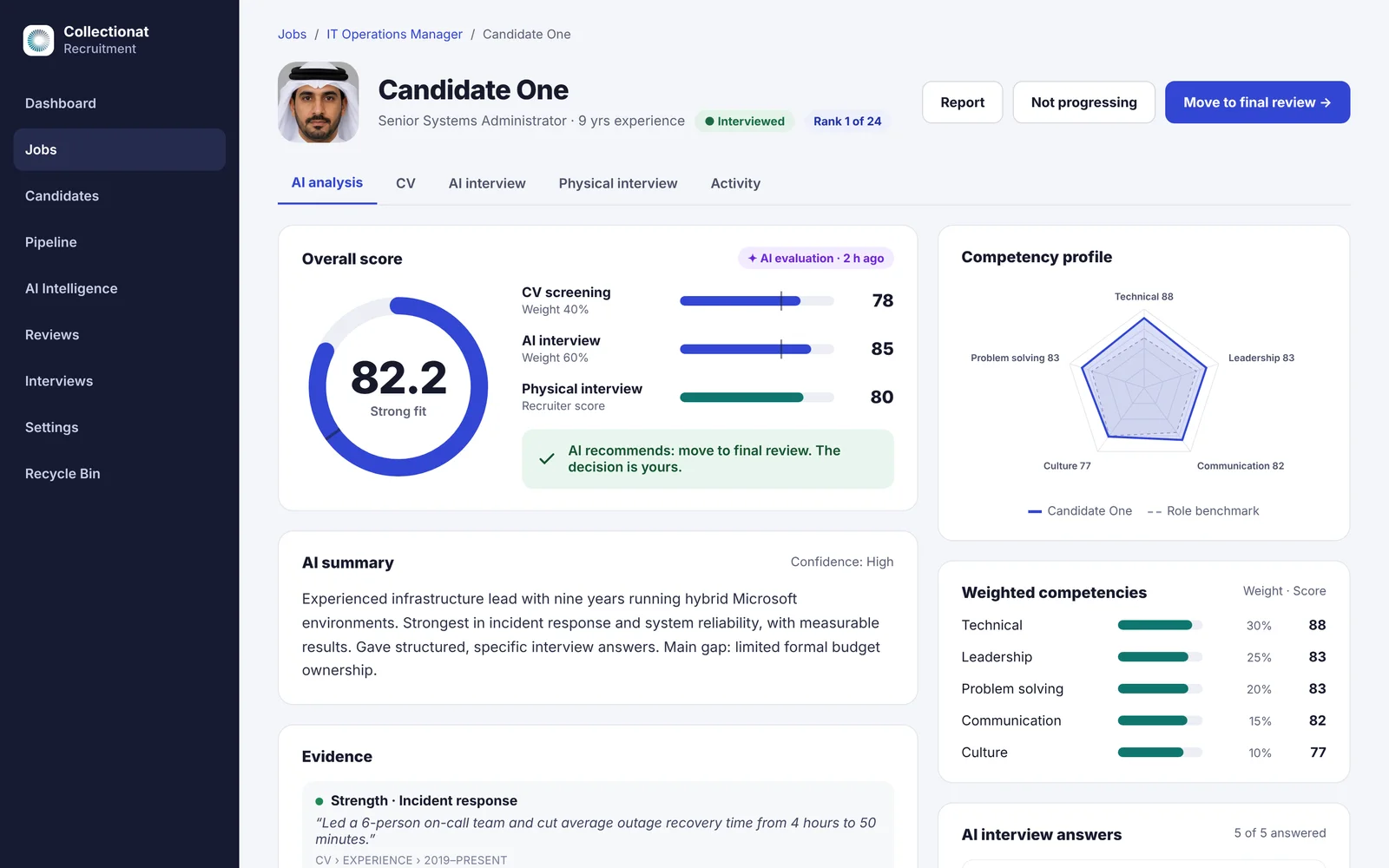Click the Technical competency bar

[1160, 625]
